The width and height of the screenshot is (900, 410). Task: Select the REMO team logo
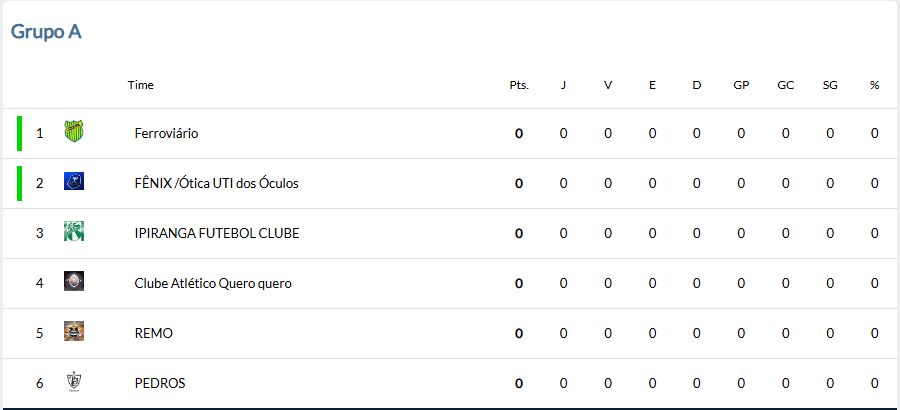(74, 331)
